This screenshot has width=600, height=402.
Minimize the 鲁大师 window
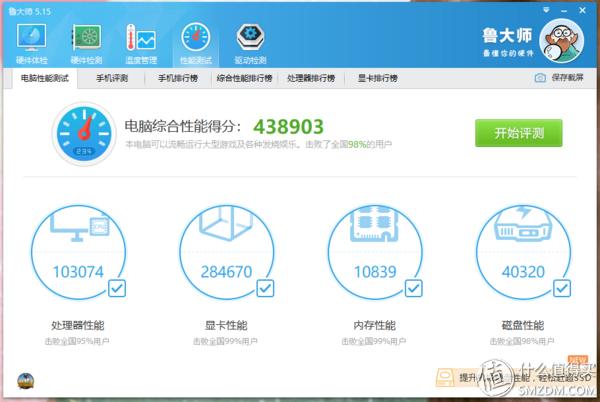click(x=564, y=11)
